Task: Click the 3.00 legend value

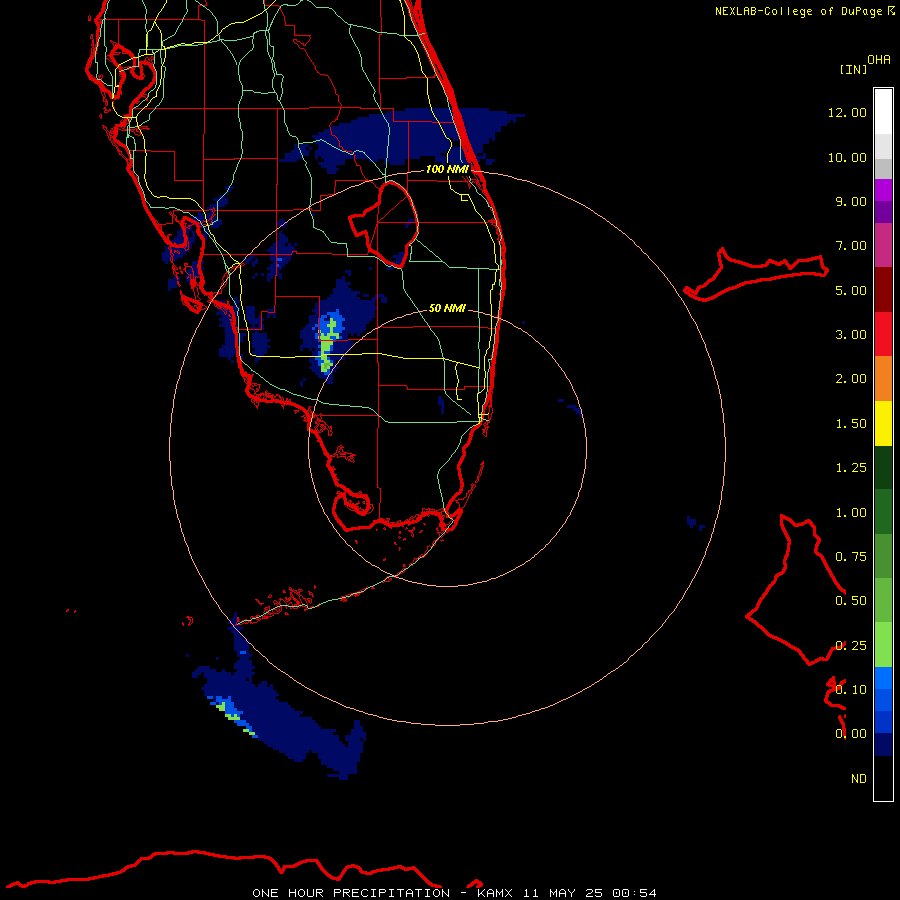Action: pyautogui.click(x=851, y=335)
